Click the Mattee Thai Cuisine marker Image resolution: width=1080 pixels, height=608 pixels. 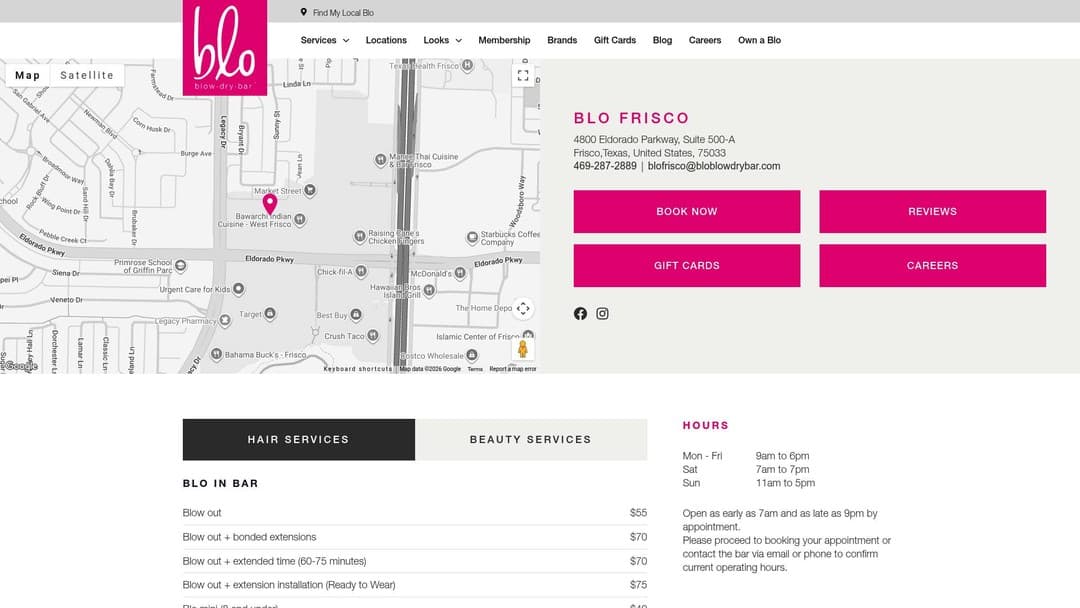(x=380, y=160)
